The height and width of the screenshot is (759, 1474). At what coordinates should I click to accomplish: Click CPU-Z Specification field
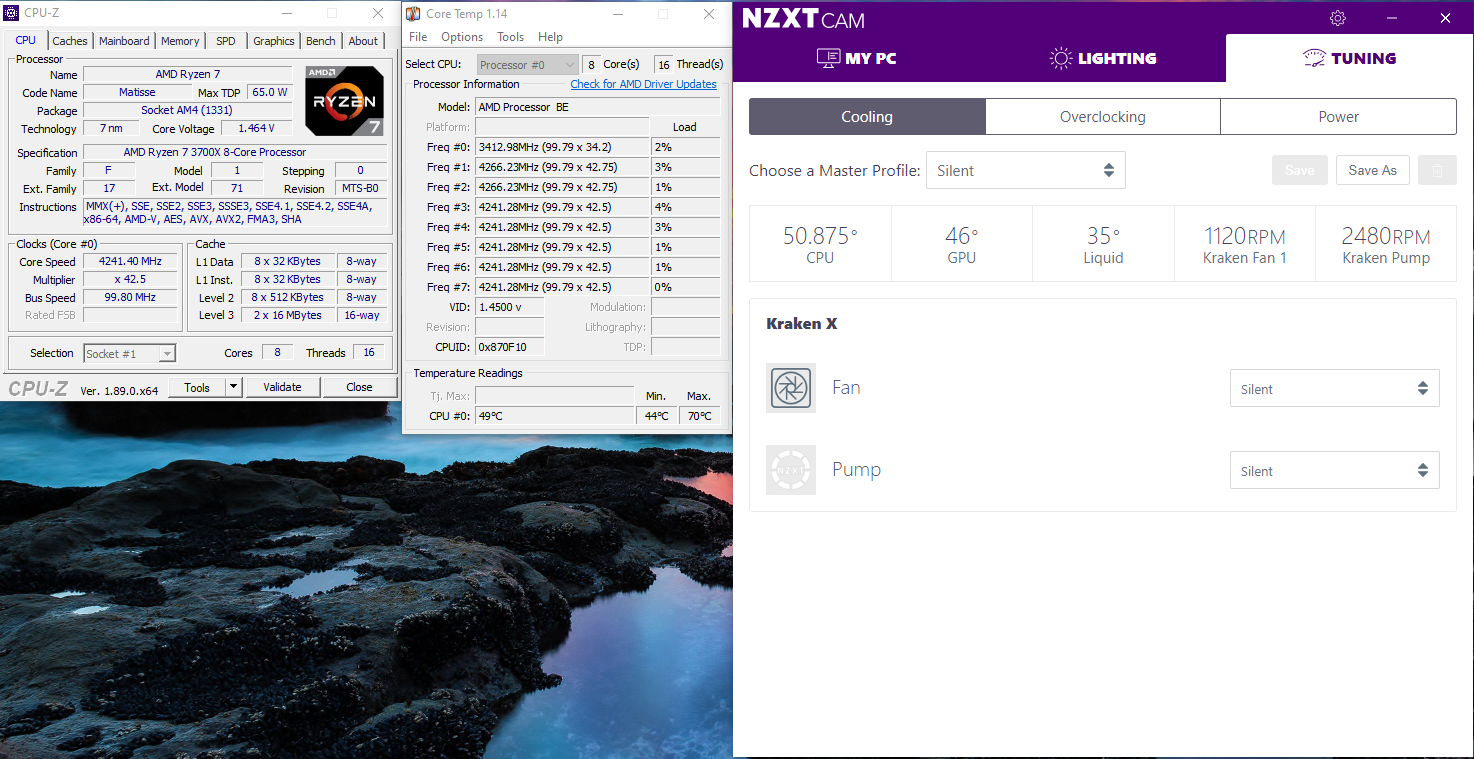coord(235,152)
